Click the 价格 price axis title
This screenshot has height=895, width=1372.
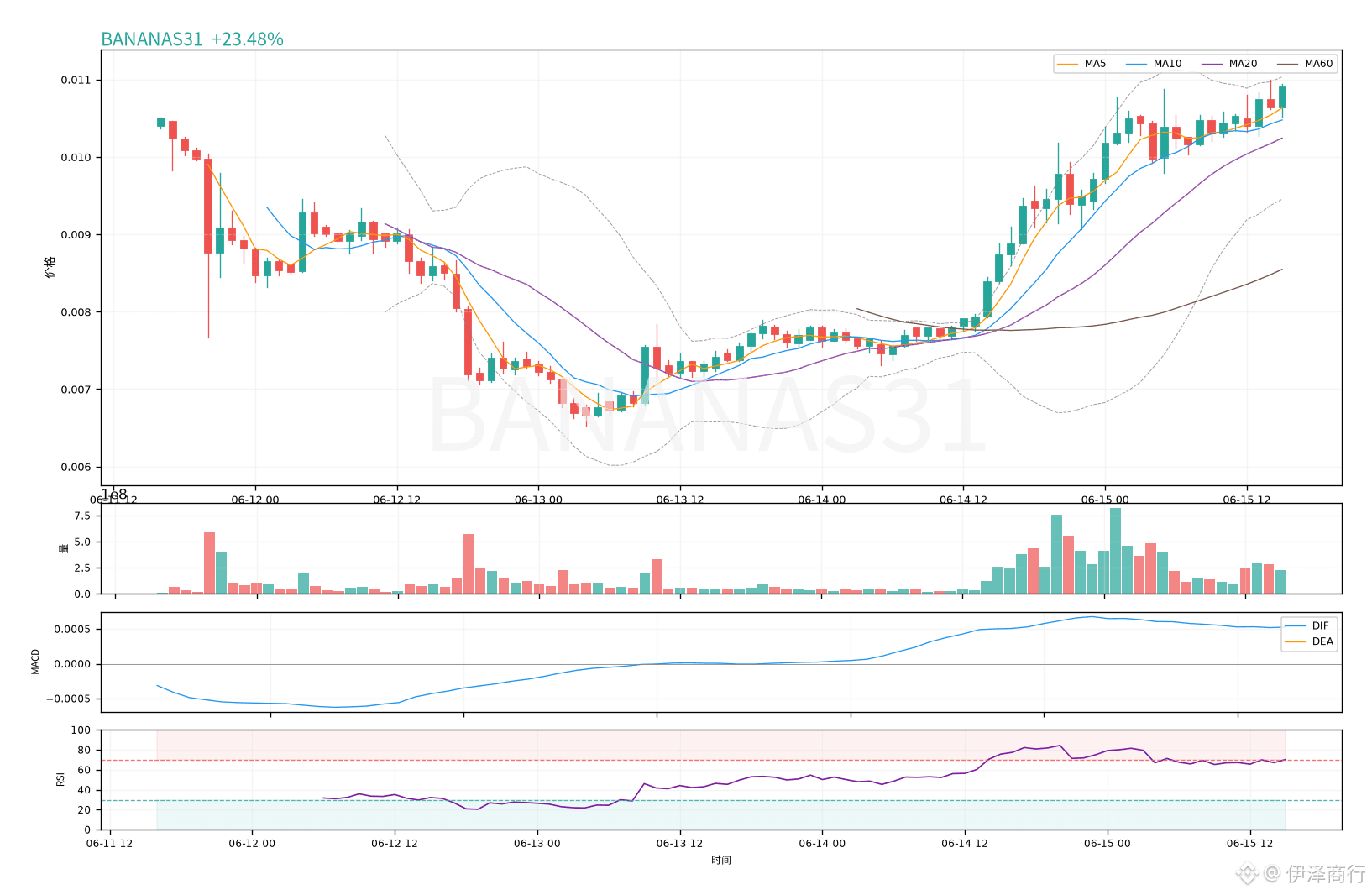tap(50, 268)
